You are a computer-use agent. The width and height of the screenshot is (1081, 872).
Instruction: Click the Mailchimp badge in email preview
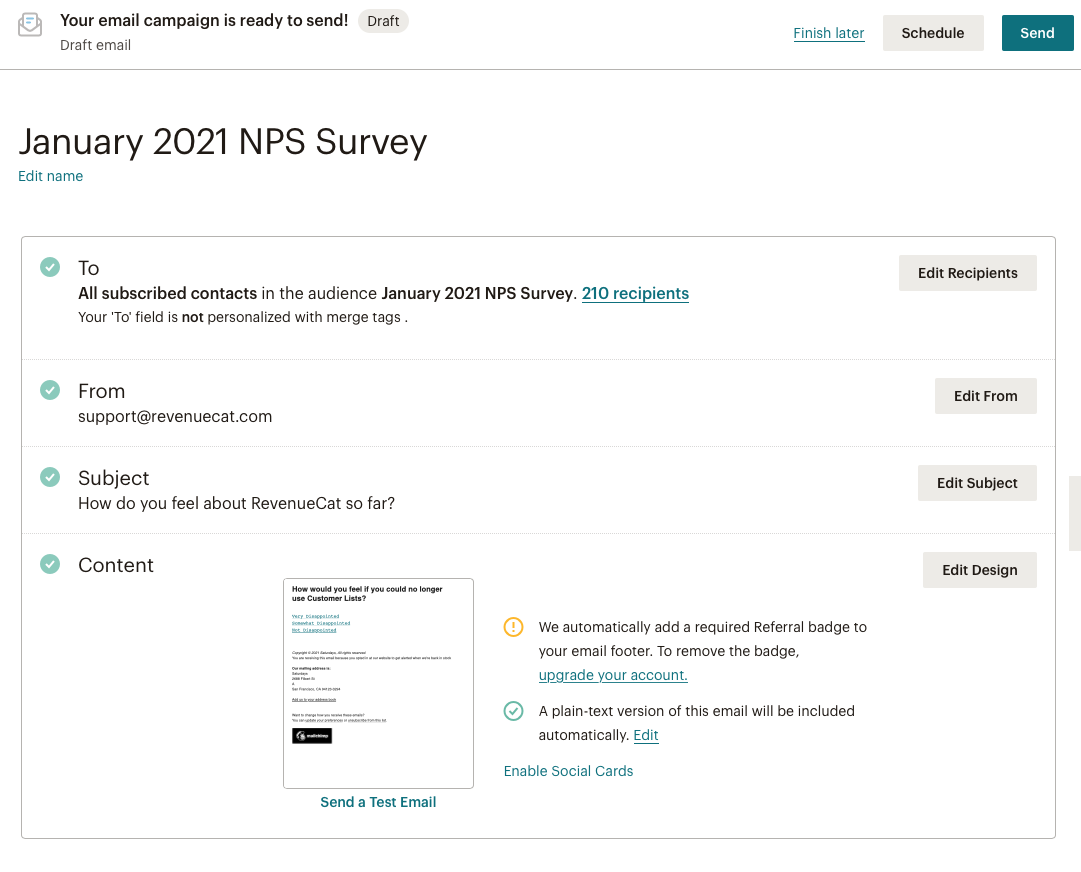tap(312, 736)
